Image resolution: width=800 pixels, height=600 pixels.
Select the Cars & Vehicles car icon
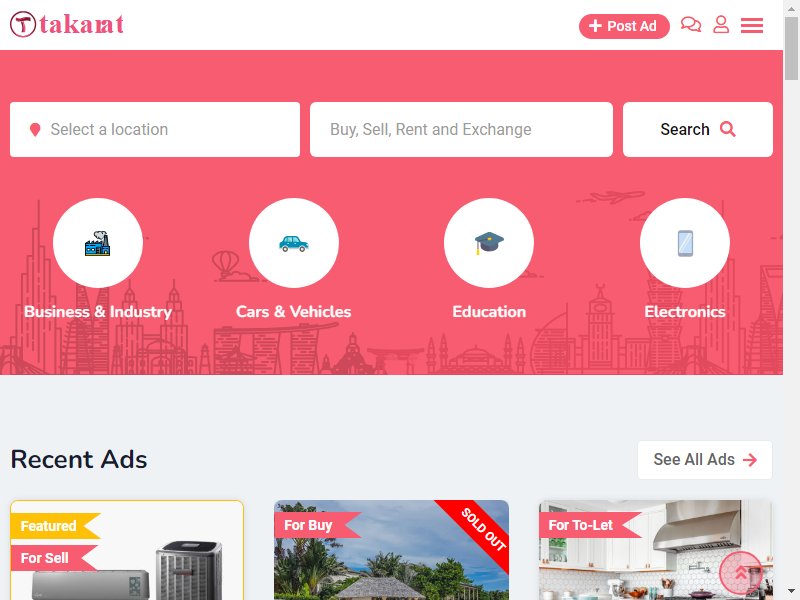(x=294, y=243)
